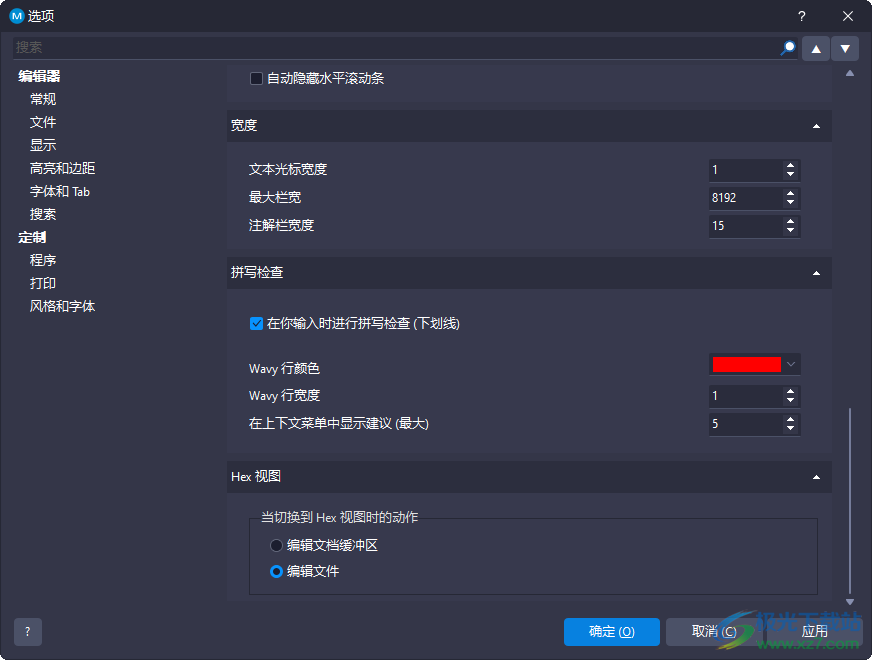The width and height of the screenshot is (872, 660).
Task: Open 文件 settings page
Action: click(x=43, y=122)
